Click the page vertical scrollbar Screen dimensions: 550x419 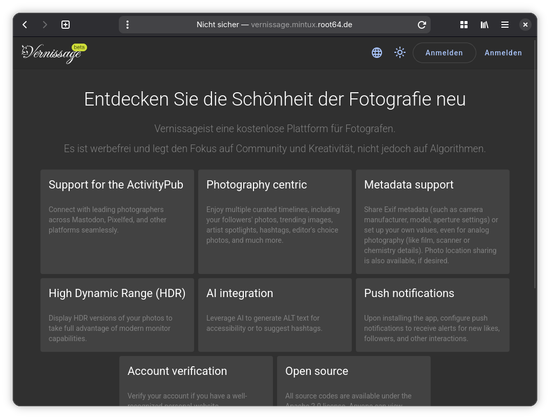535,164
